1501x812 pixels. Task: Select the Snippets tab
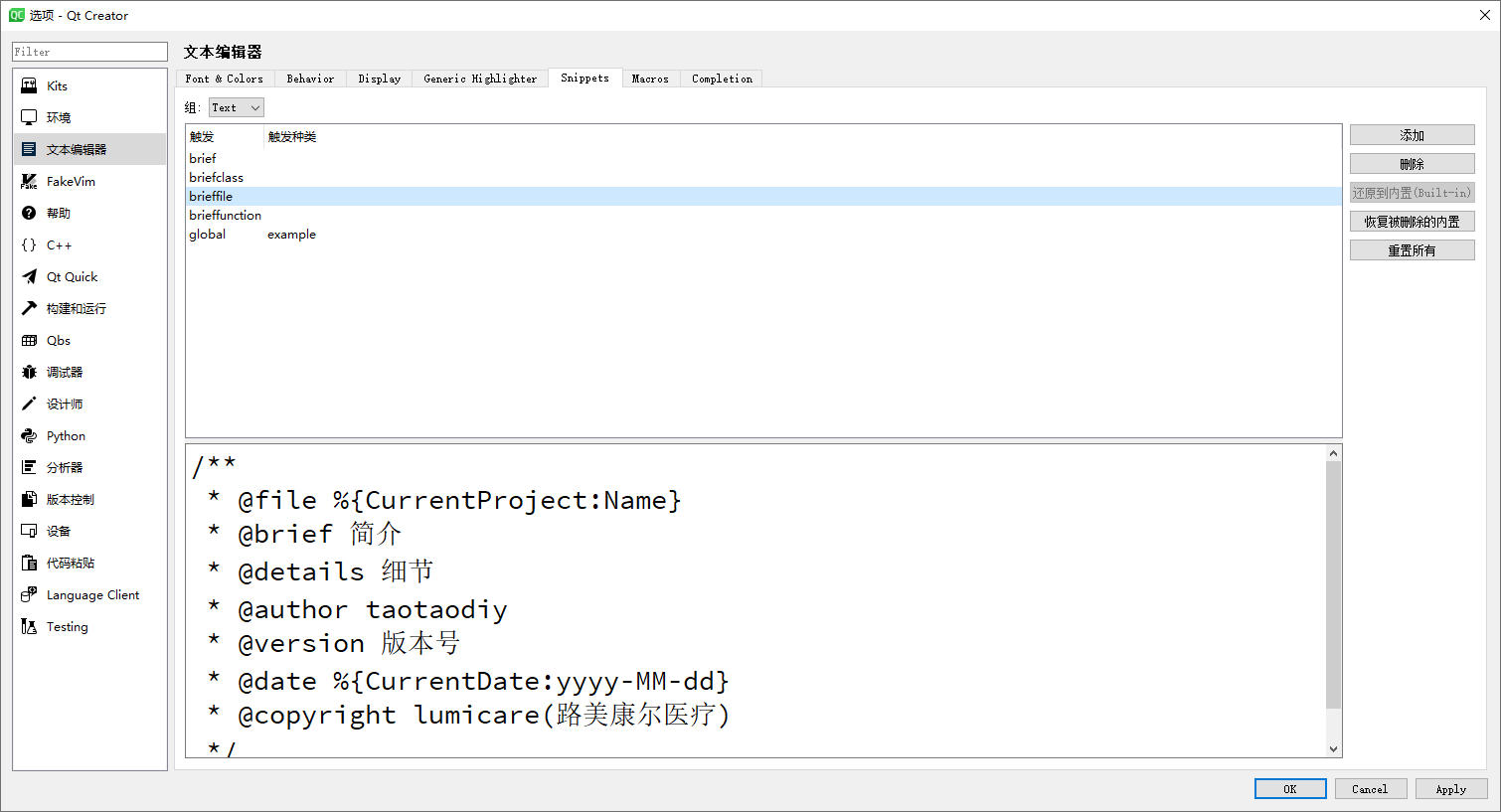[x=584, y=78]
